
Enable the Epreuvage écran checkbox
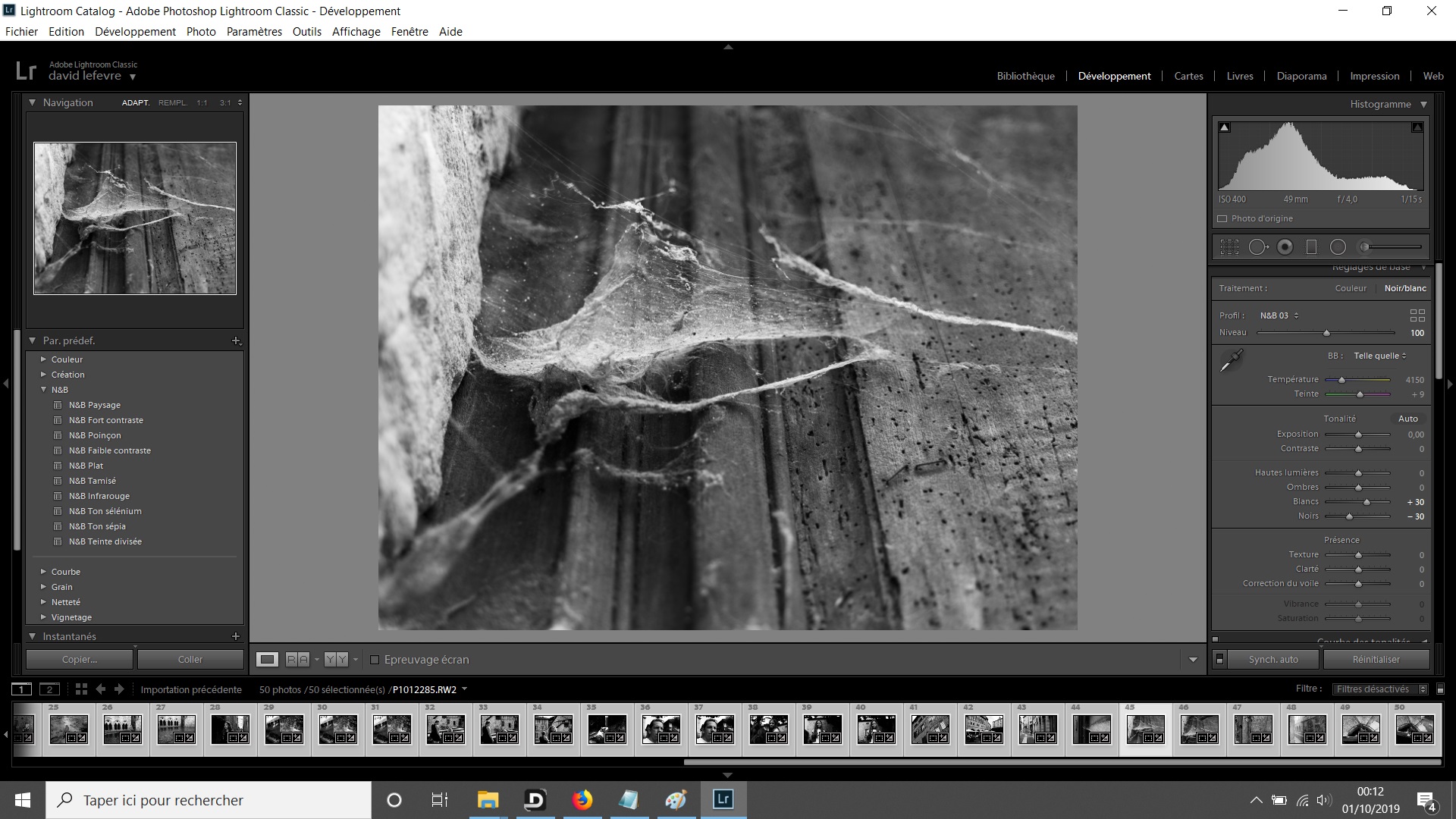click(375, 660)
